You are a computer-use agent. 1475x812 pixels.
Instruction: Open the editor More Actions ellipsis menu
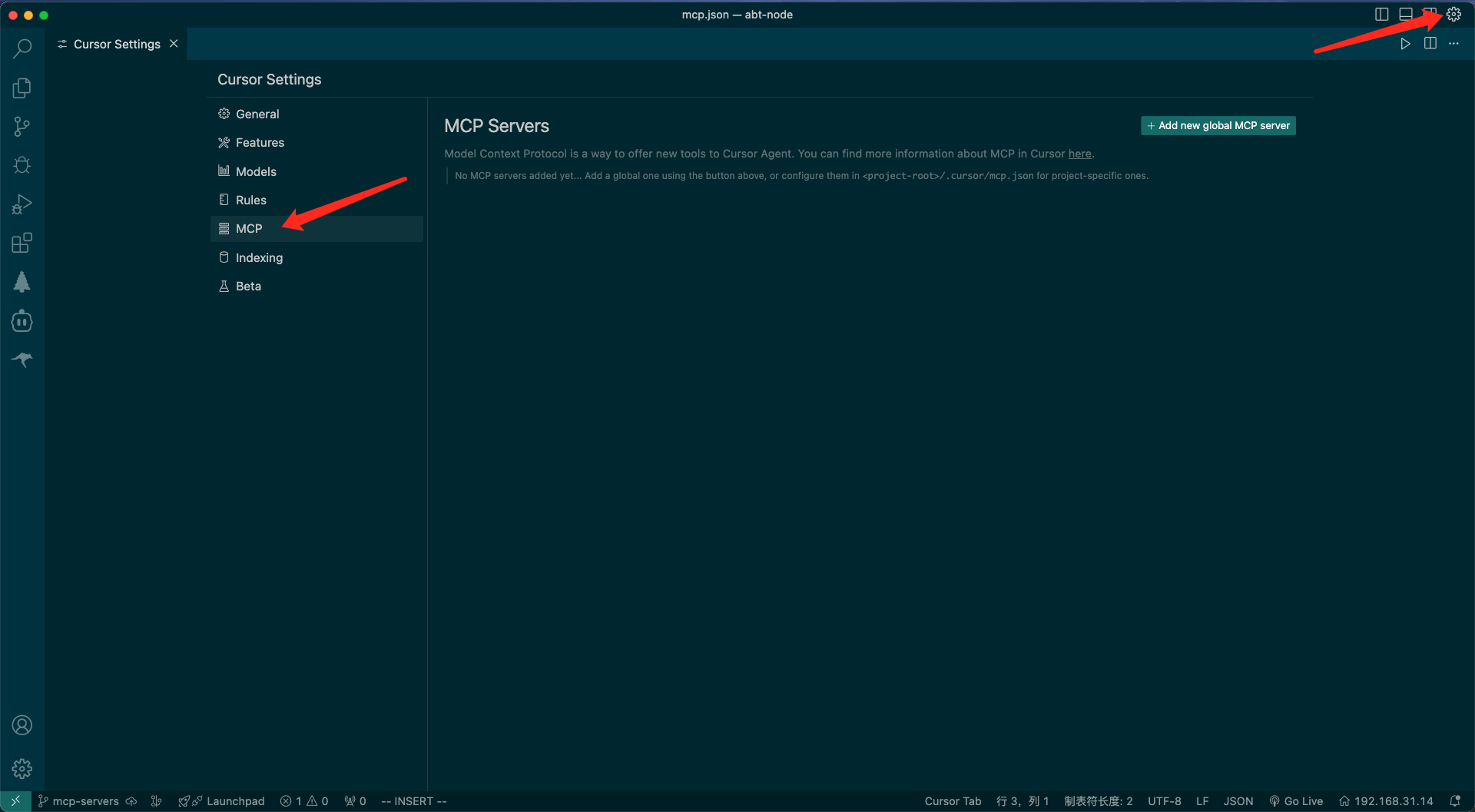(1453, 44)
